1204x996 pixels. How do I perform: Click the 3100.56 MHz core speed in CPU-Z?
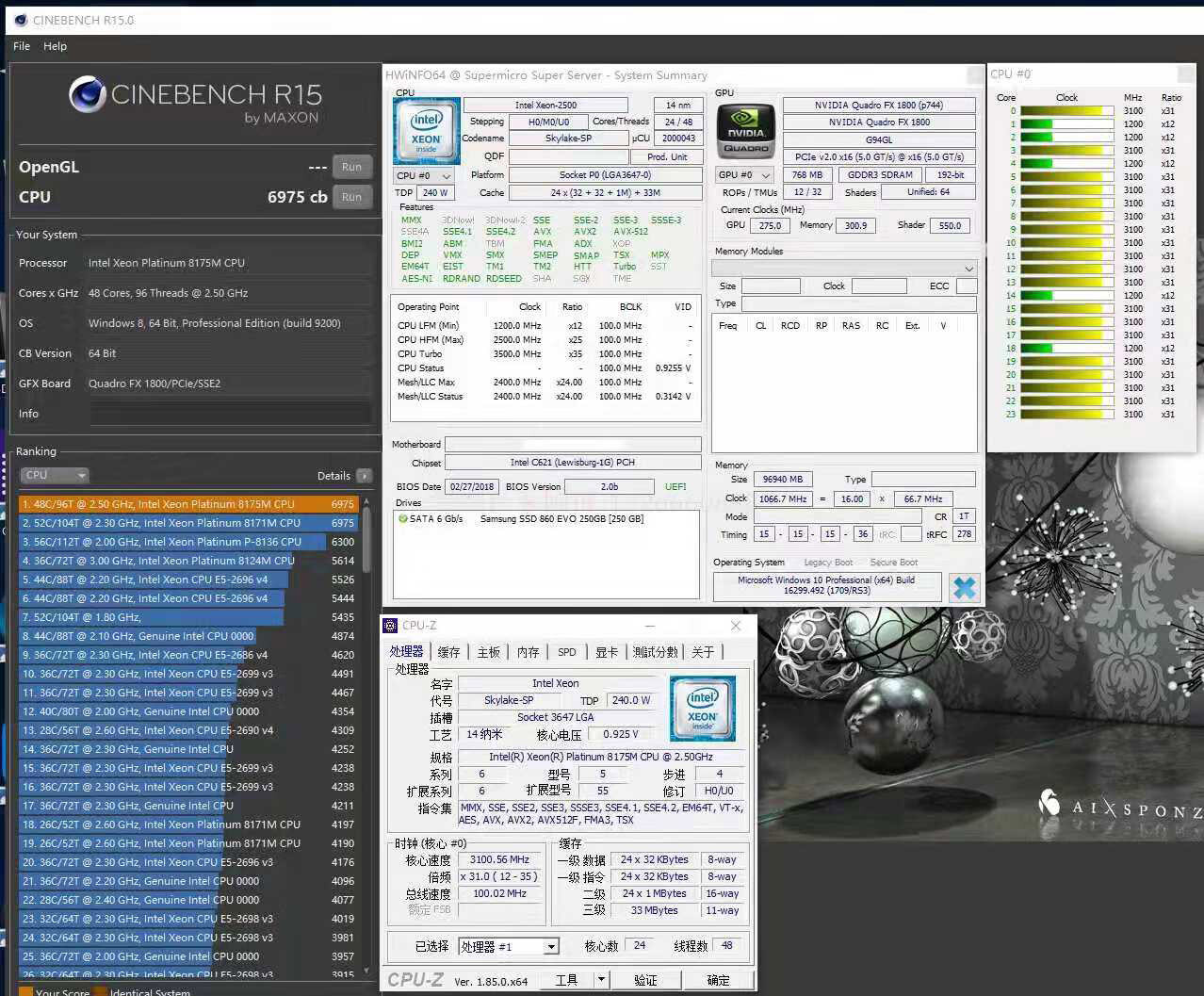499,859
